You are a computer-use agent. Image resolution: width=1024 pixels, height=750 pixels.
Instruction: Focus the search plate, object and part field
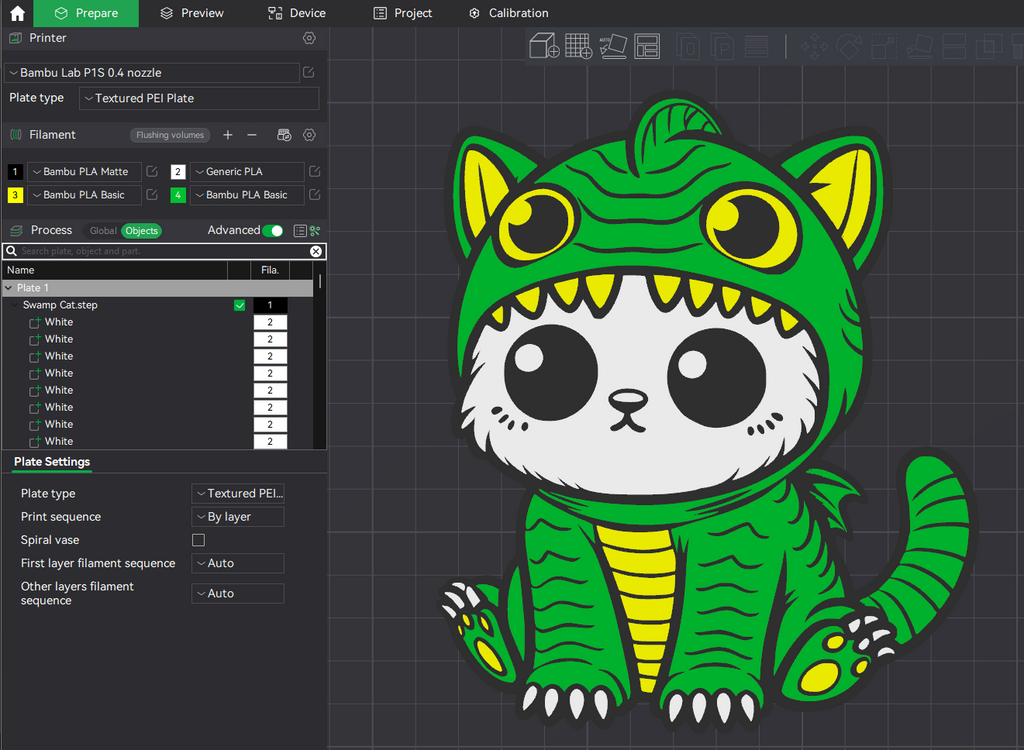point(163,251)
